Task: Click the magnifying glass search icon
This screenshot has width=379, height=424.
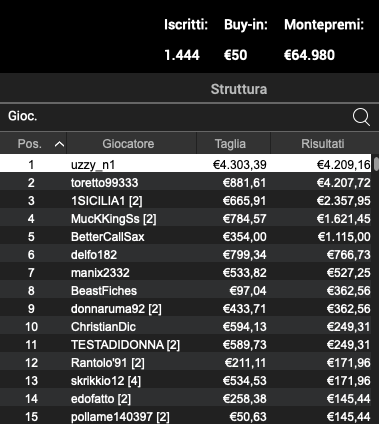Action: pos(361,117)
